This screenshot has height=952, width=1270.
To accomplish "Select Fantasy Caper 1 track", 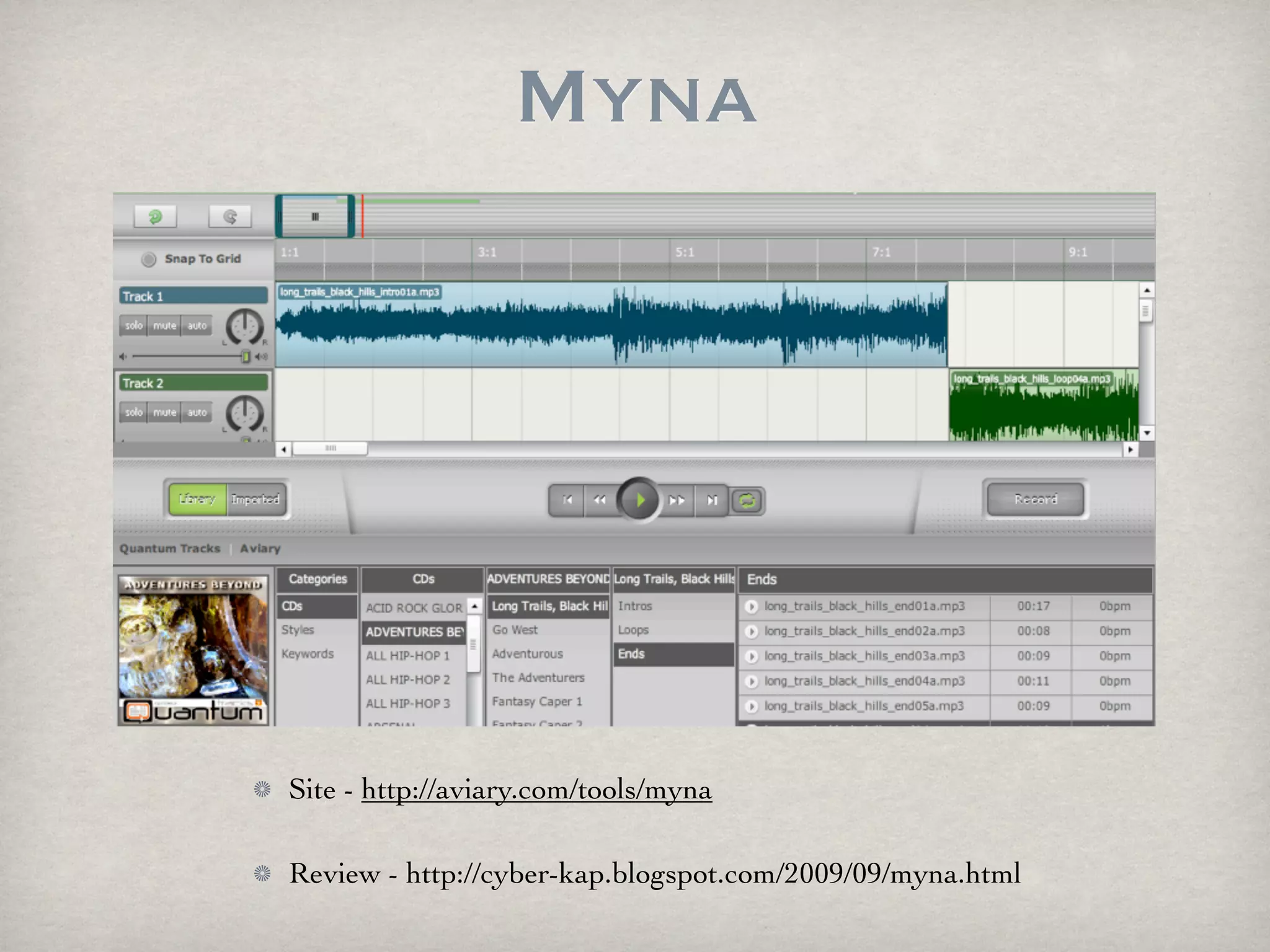I will pos(548,702).
